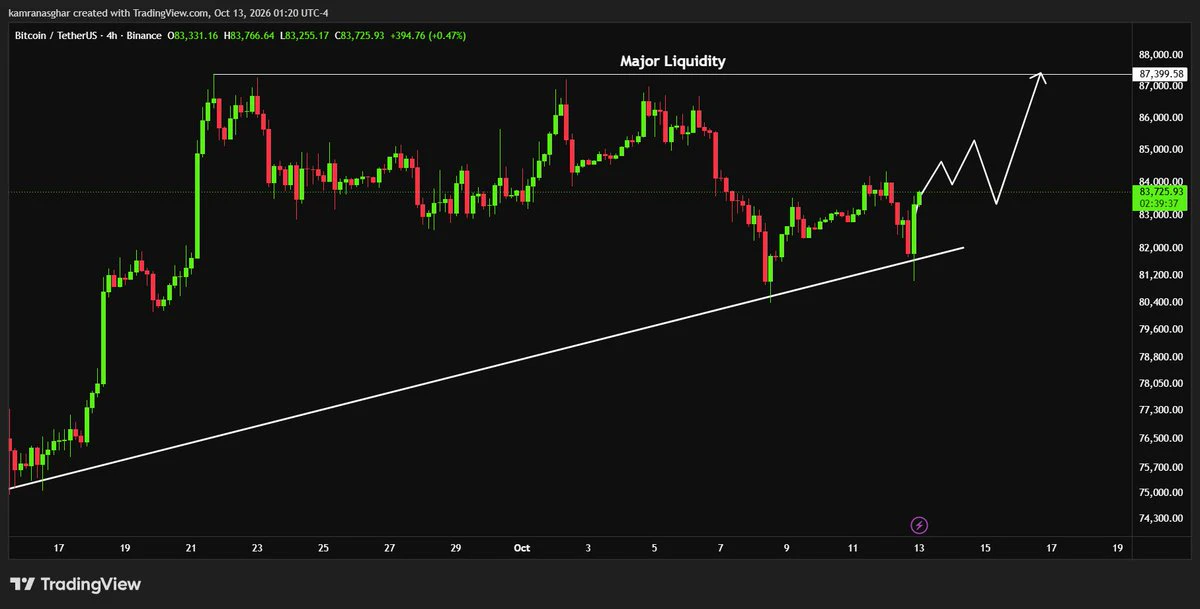Click 81,200.00 on the price axis
This screenshot has height=609, width=1200.
(x=1161, y=274)
